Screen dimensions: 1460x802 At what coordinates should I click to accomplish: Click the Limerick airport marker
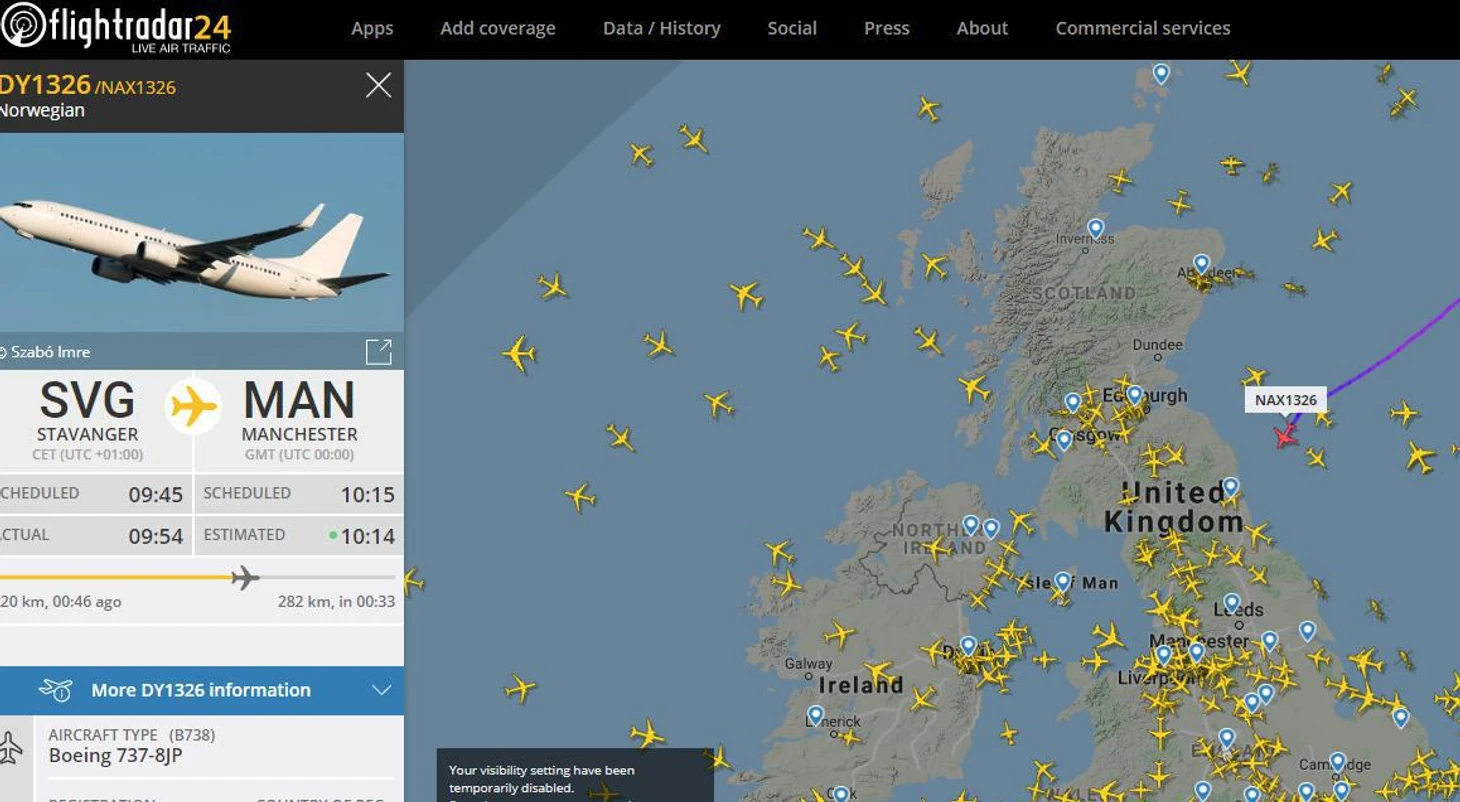(x=816, y=716)
